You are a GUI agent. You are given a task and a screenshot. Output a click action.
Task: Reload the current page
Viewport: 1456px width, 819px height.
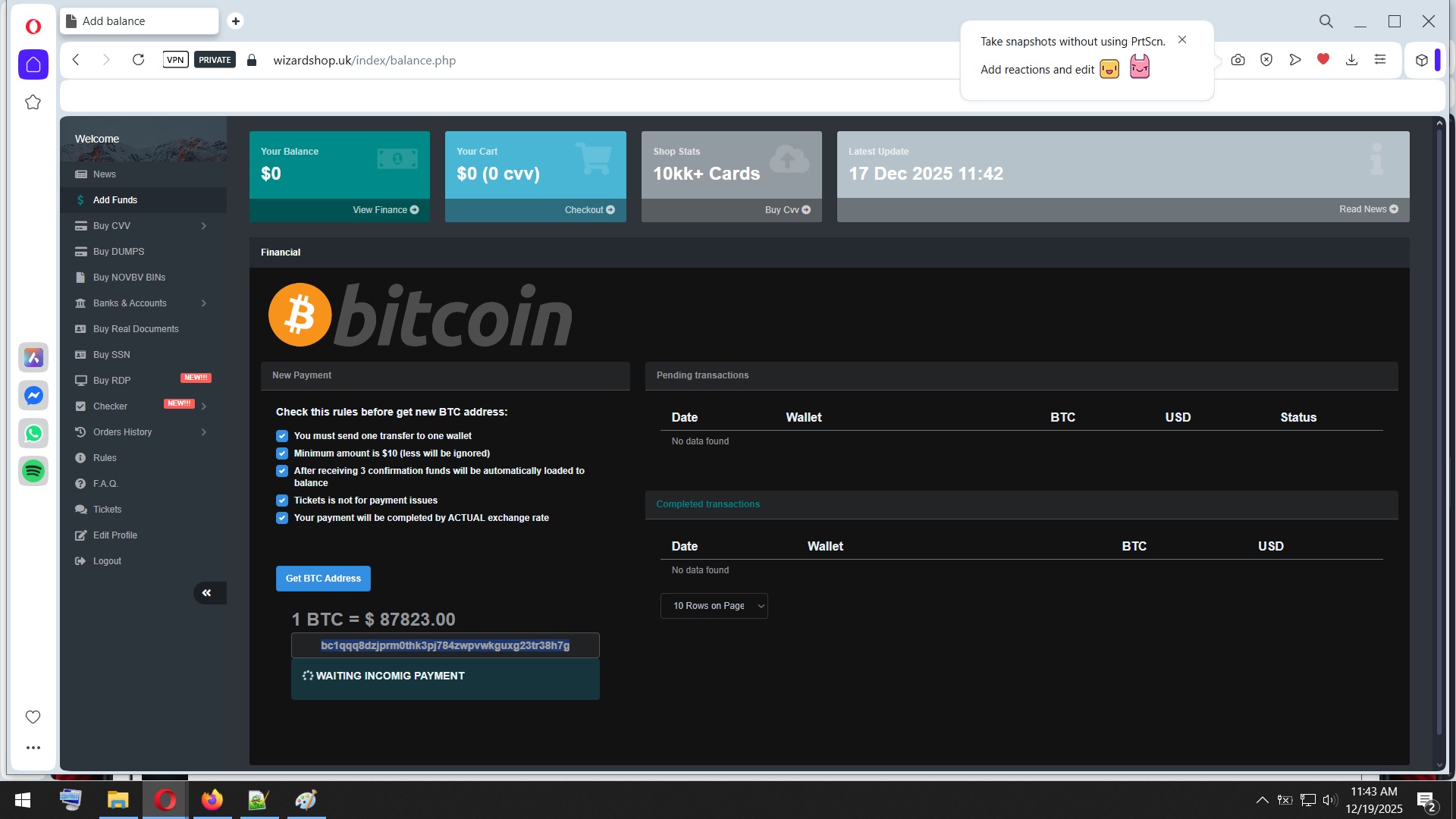138,60
